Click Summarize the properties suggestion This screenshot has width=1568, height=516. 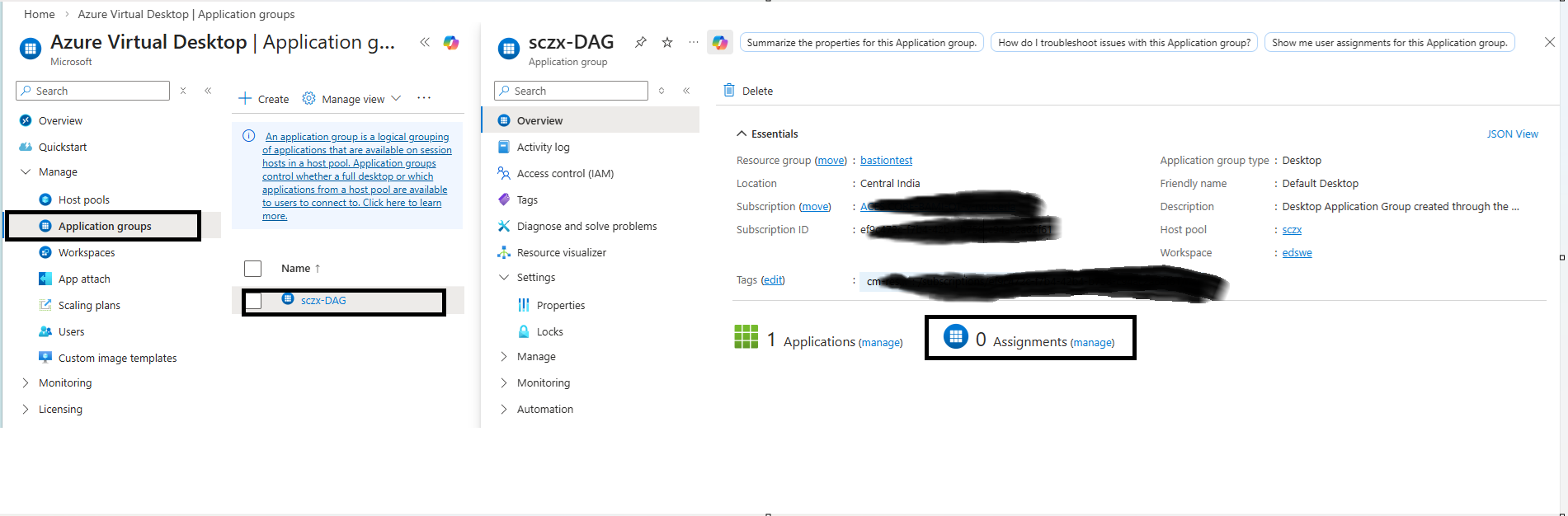click(862, 42)
